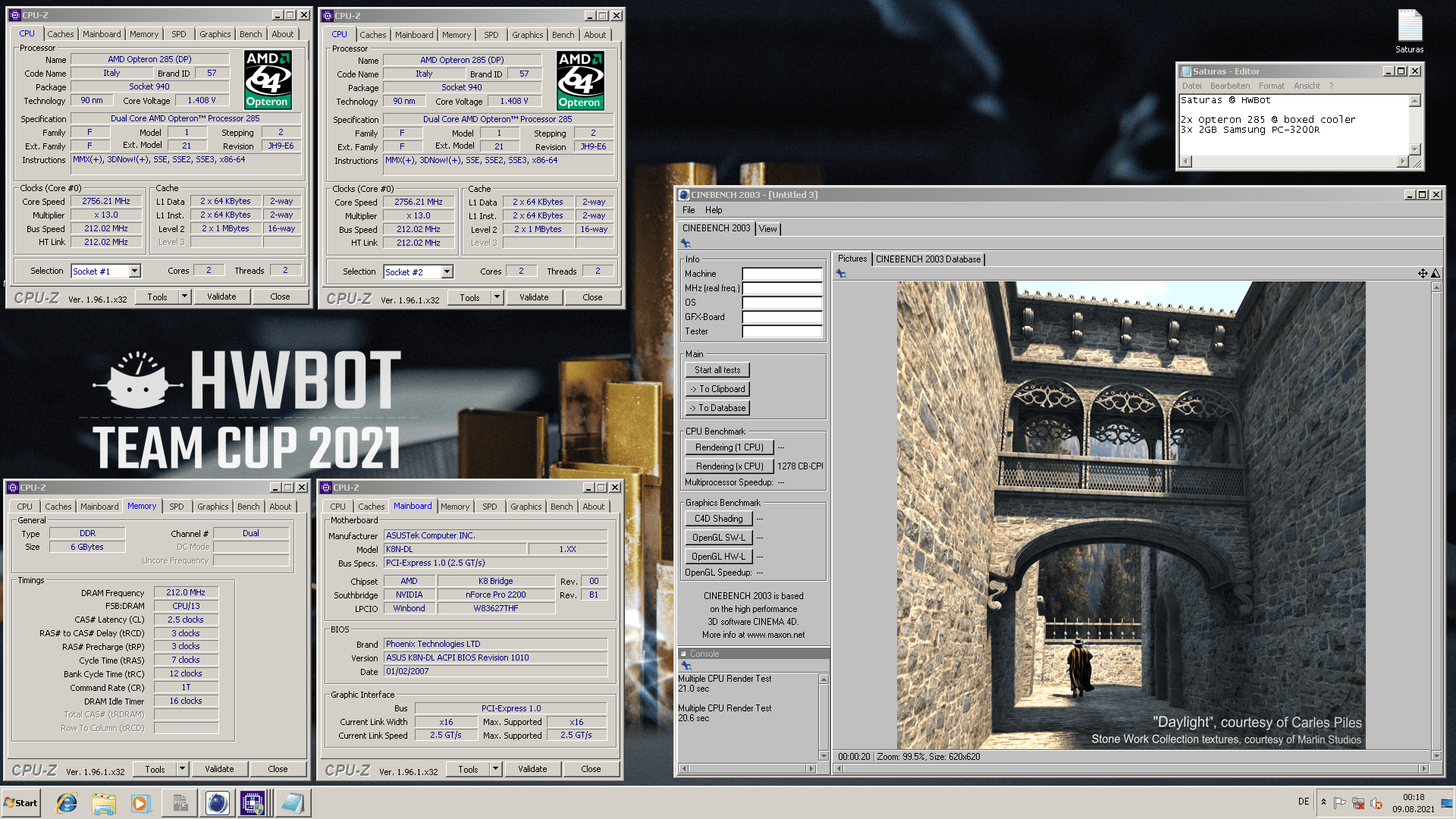The height and width of the screenshot is (819, 1456).
Task: Open Windows Explorer folder icon on the taskbar
Action: [104, 803]
